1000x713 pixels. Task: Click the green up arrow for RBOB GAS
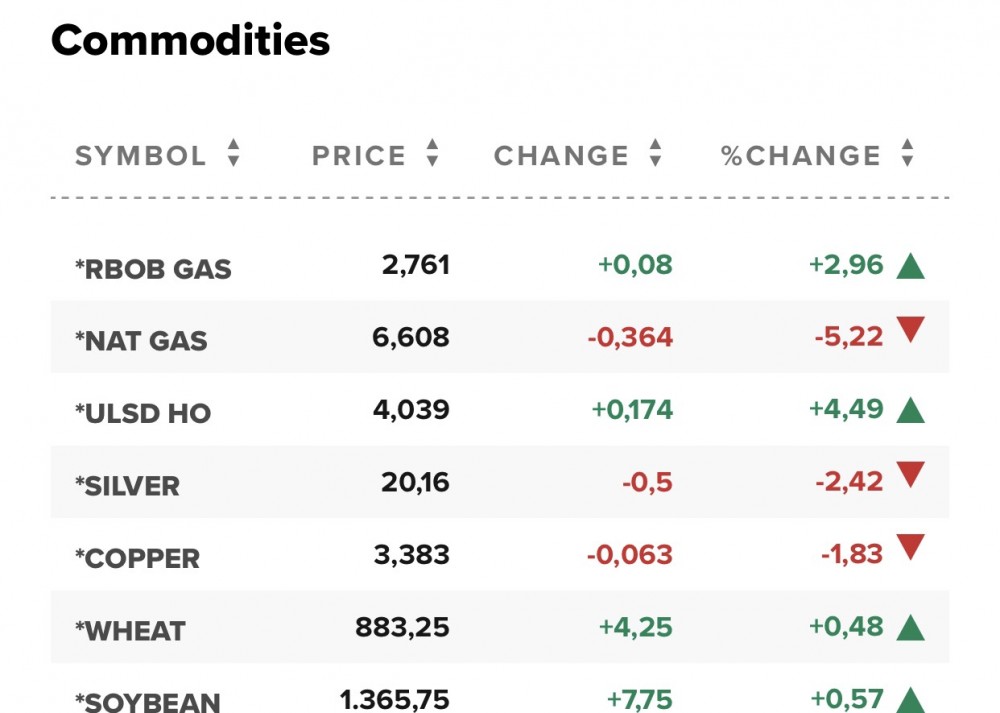tap(910, 266)
